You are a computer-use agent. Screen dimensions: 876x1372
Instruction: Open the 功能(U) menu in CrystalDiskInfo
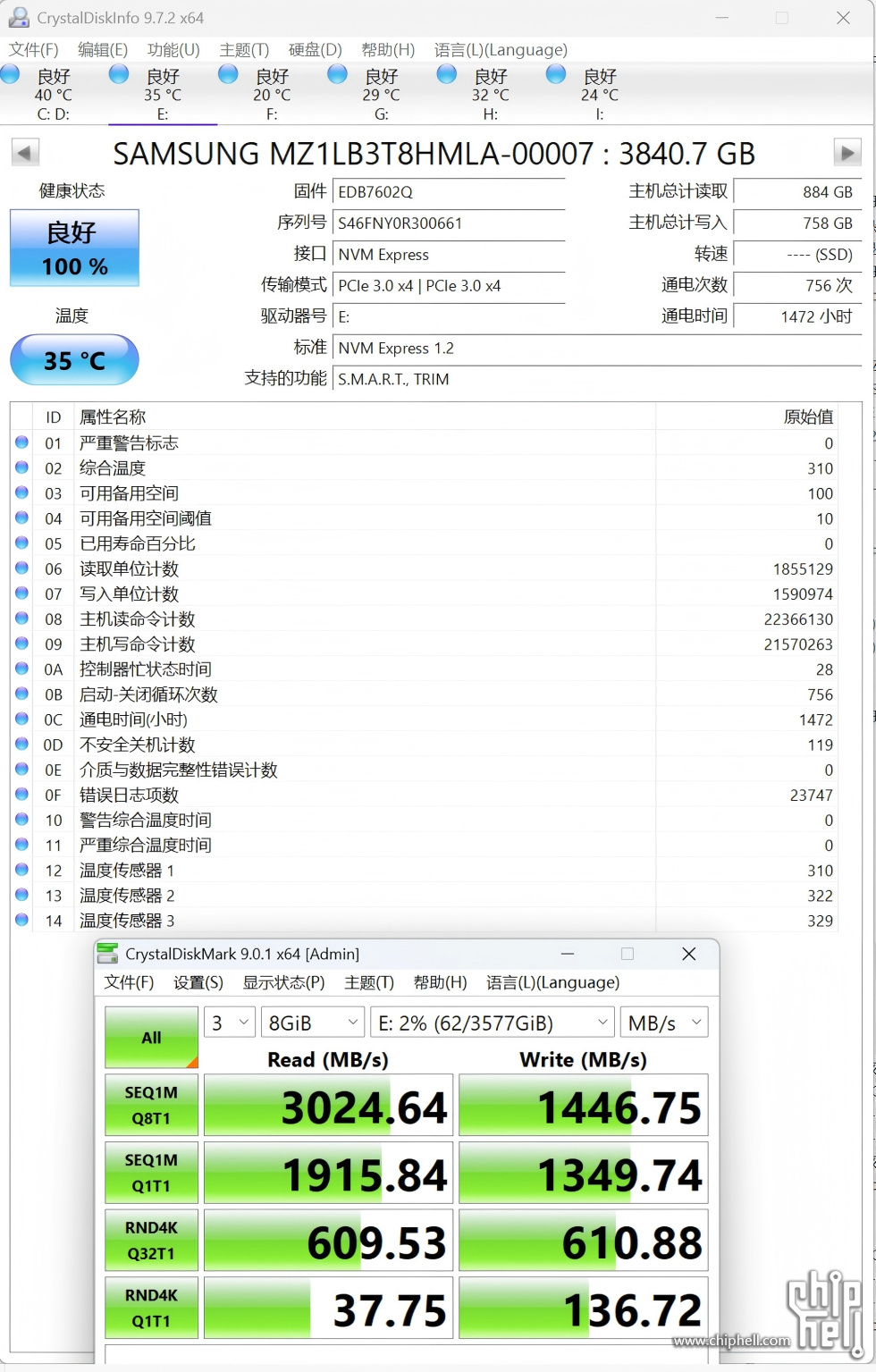173,50
